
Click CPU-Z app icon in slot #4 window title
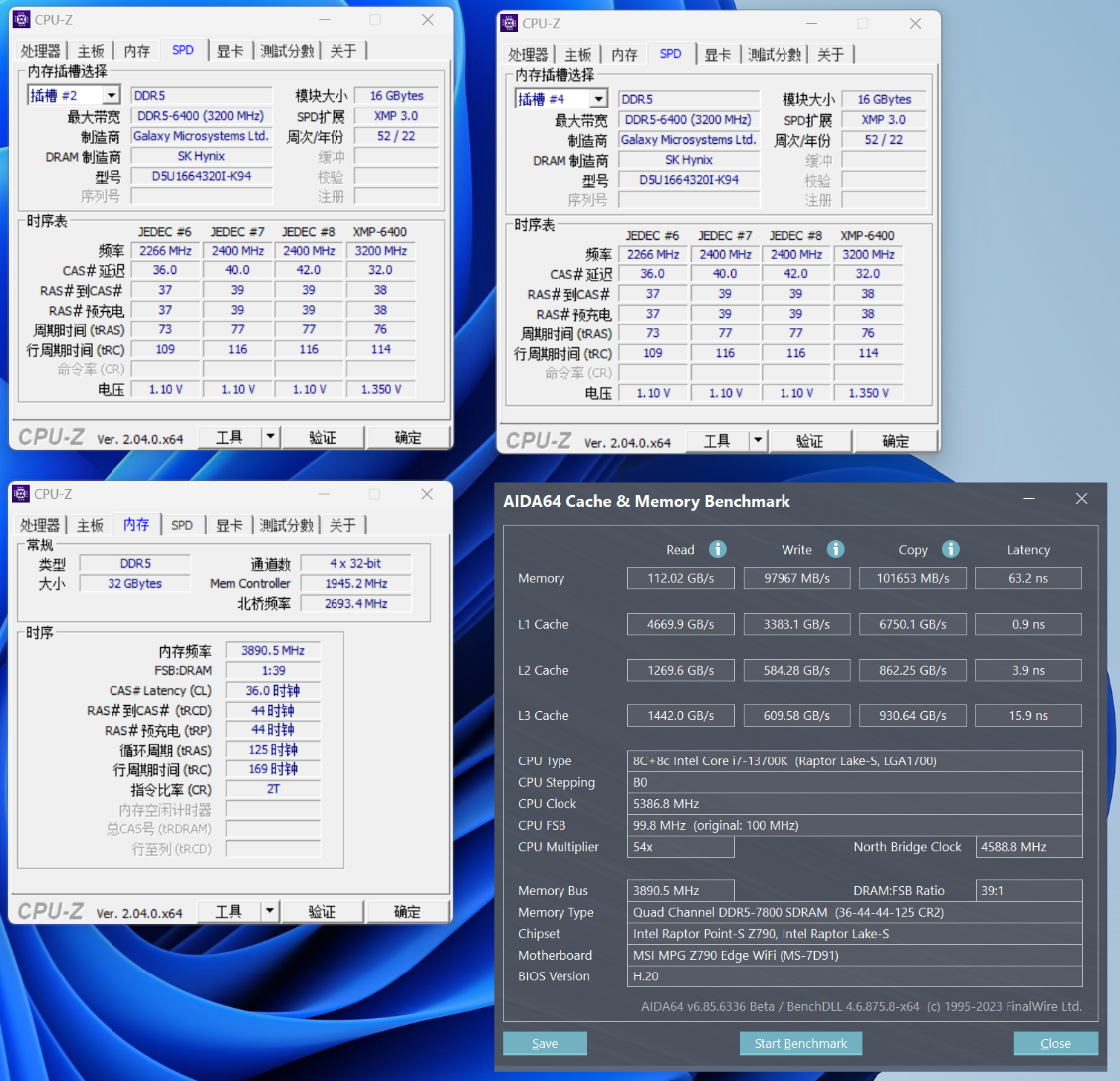(509, 23)
